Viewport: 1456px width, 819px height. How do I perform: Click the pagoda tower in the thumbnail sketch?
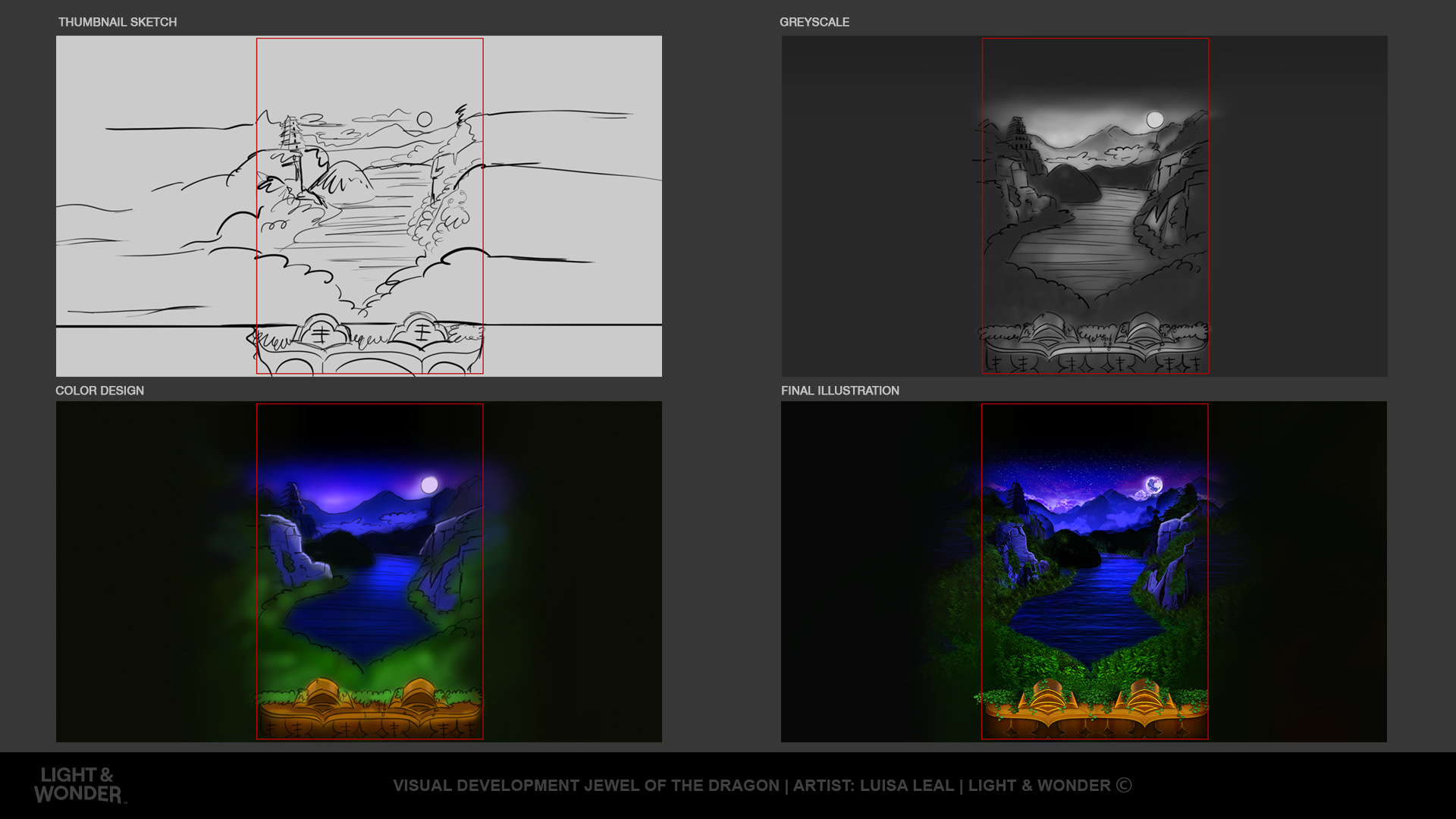coord(290,134)
